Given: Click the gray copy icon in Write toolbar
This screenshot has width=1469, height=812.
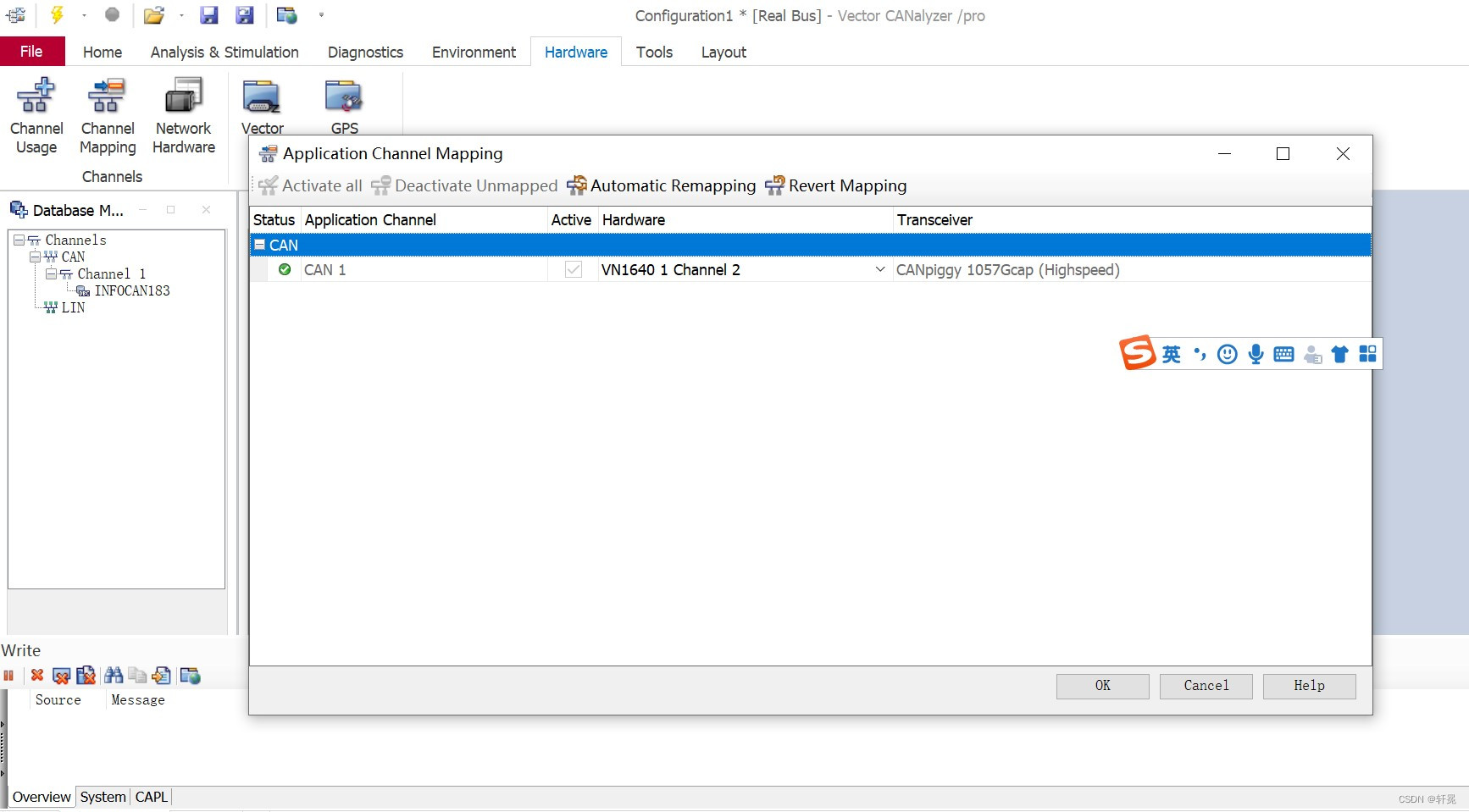Looking at the screenshot, I should 137,676.
